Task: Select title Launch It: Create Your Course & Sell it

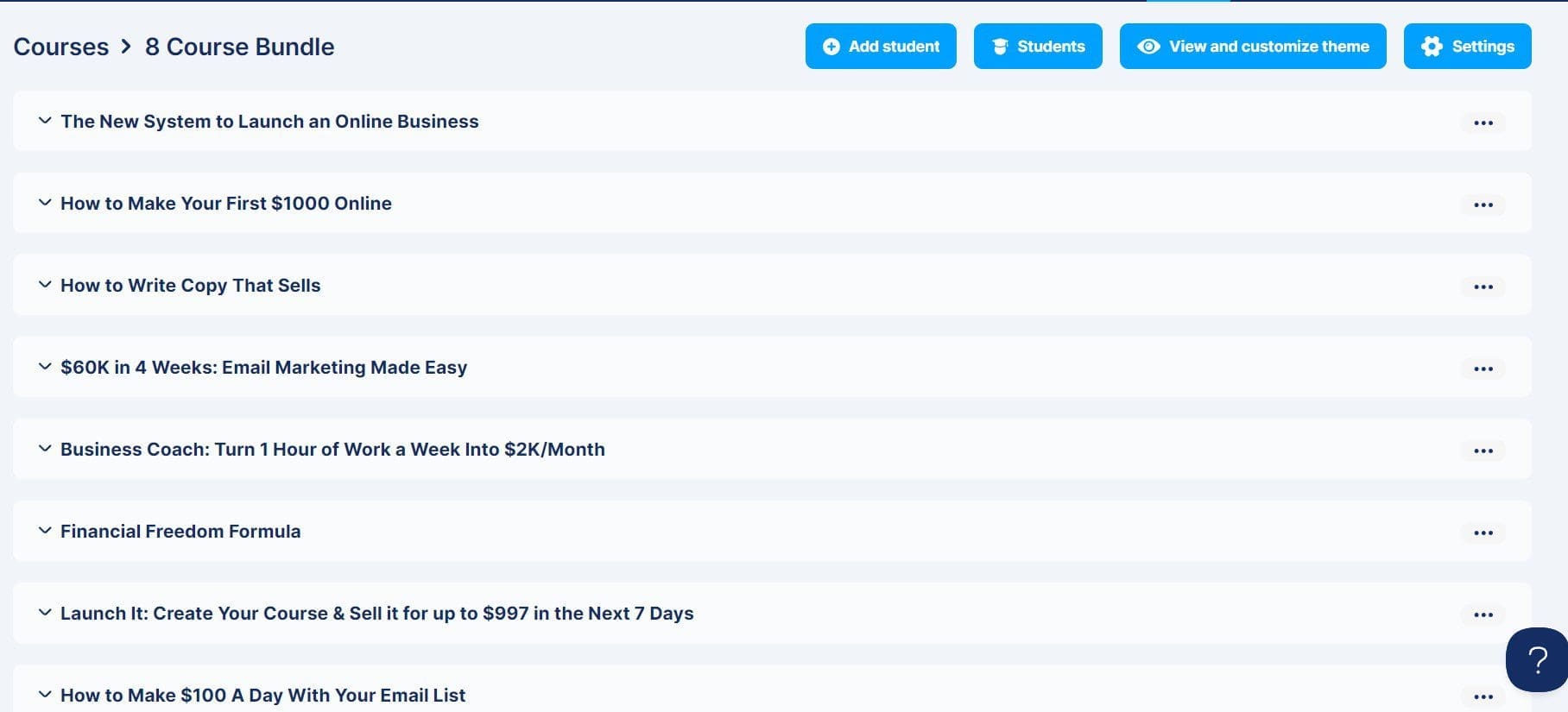Action: point(377,614)
